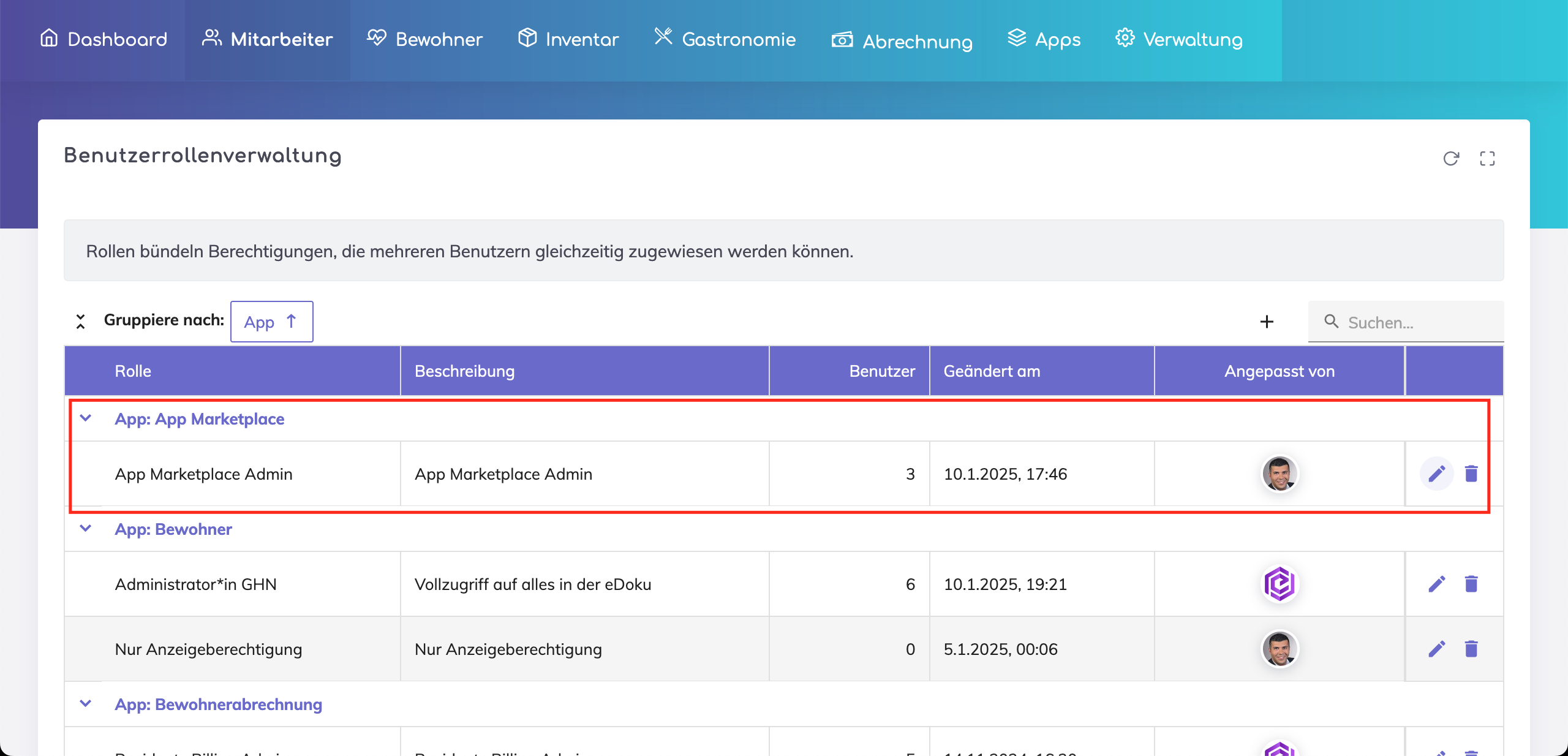Toggle sort direction on App grouping chip
This screenshot has width=1568, height=756.
point(292,321)
